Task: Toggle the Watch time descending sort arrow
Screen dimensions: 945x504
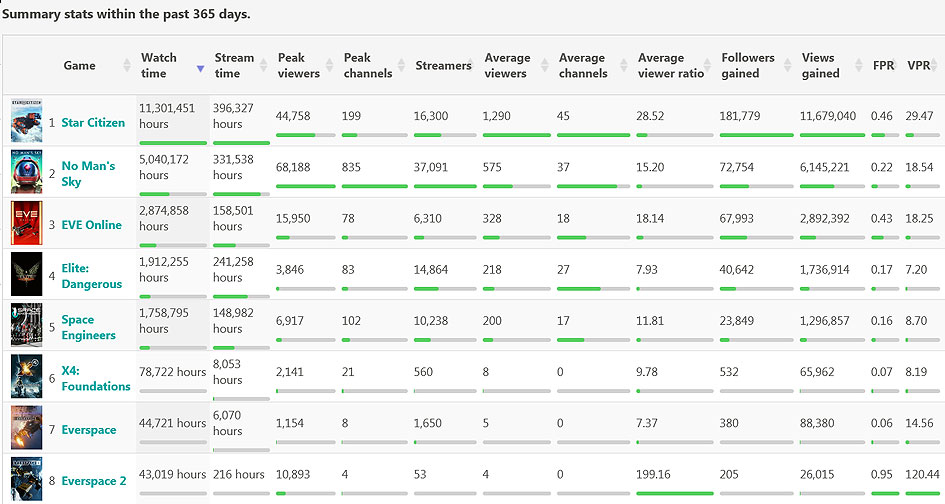Action: [201, 69]
